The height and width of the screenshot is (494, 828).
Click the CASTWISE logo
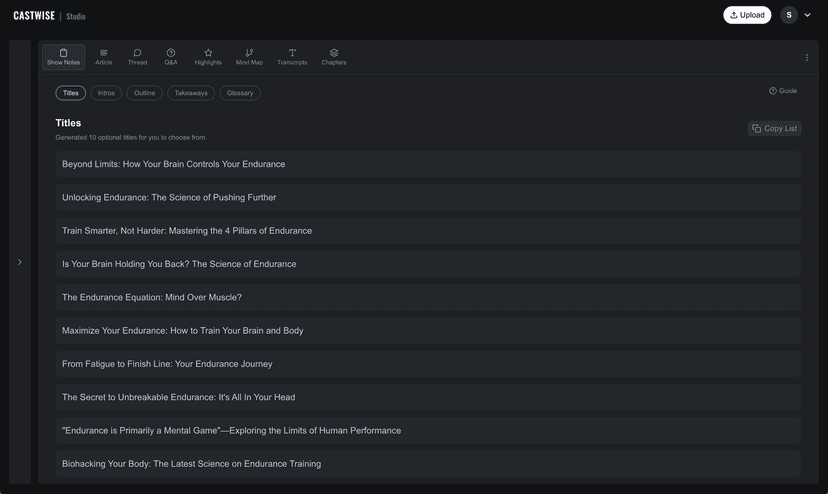point(34,16)
